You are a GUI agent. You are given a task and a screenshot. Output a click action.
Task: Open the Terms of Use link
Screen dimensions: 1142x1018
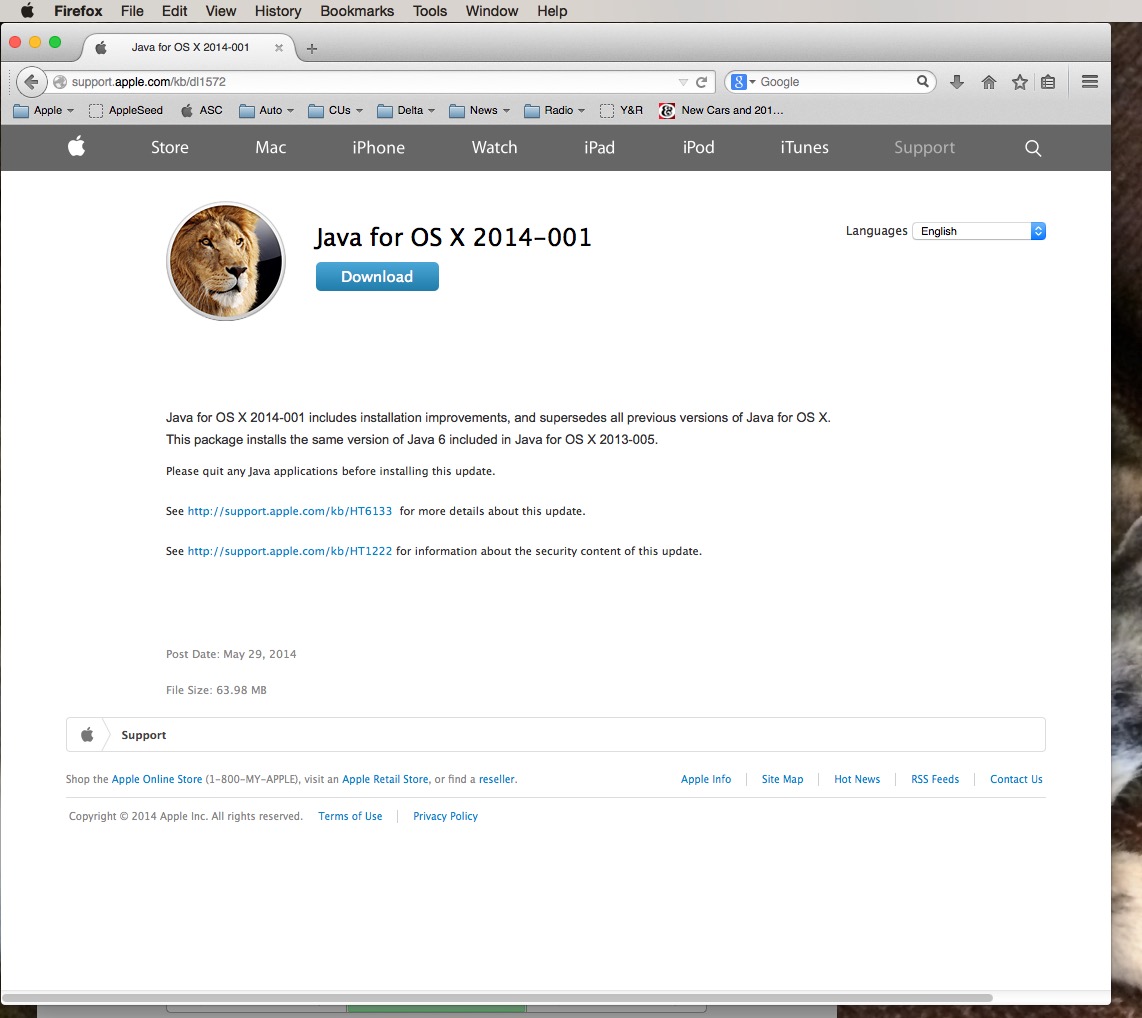coord(350,816)
